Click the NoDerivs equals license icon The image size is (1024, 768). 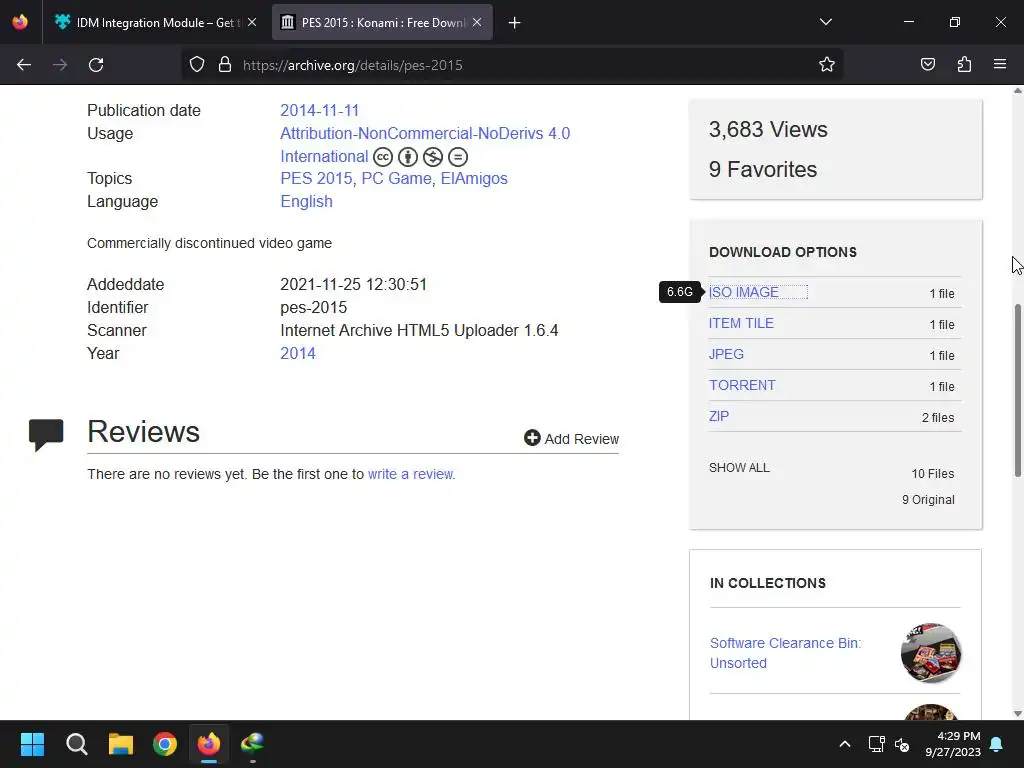tap(458, 157)
